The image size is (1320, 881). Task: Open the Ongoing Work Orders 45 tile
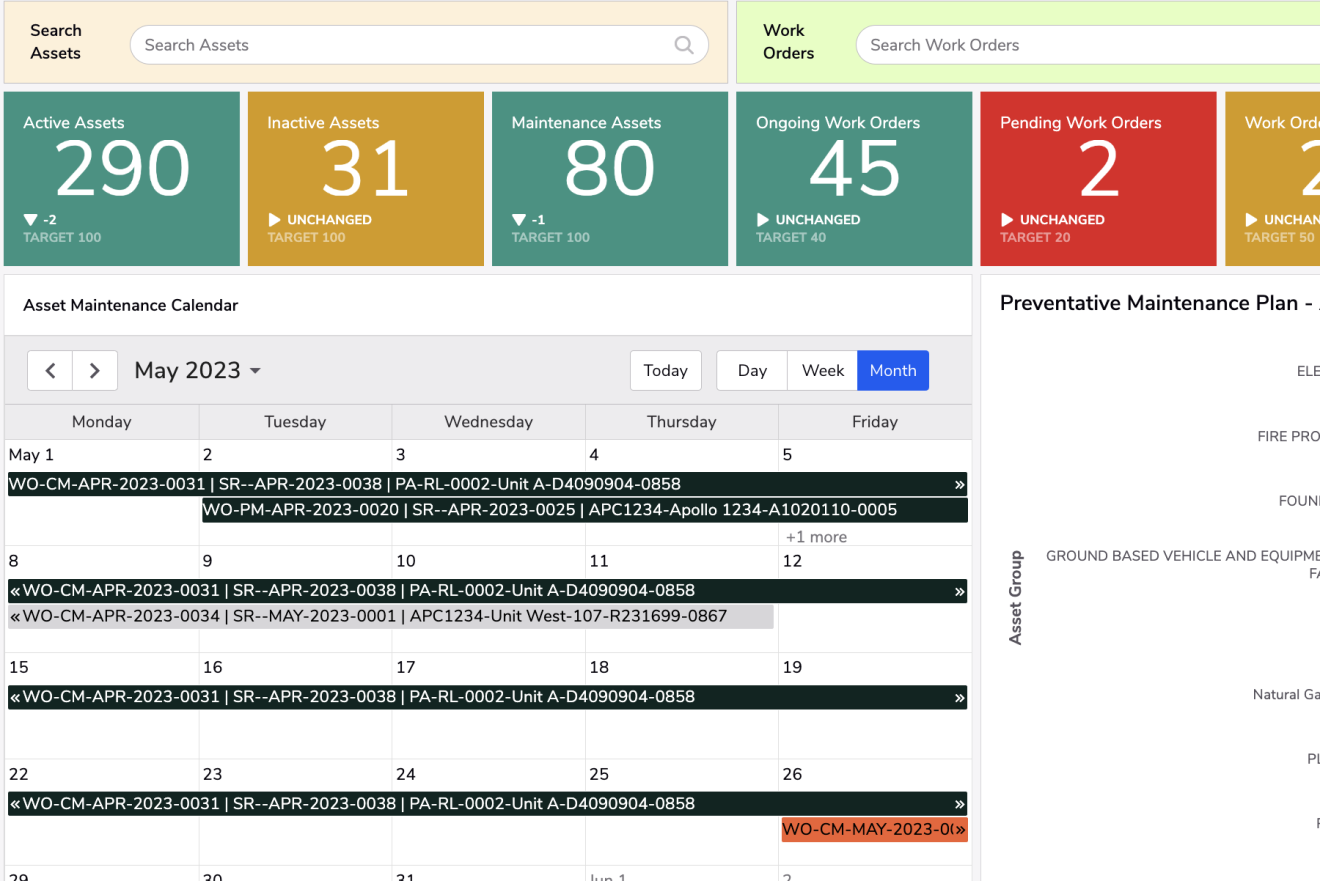(854, 179)
